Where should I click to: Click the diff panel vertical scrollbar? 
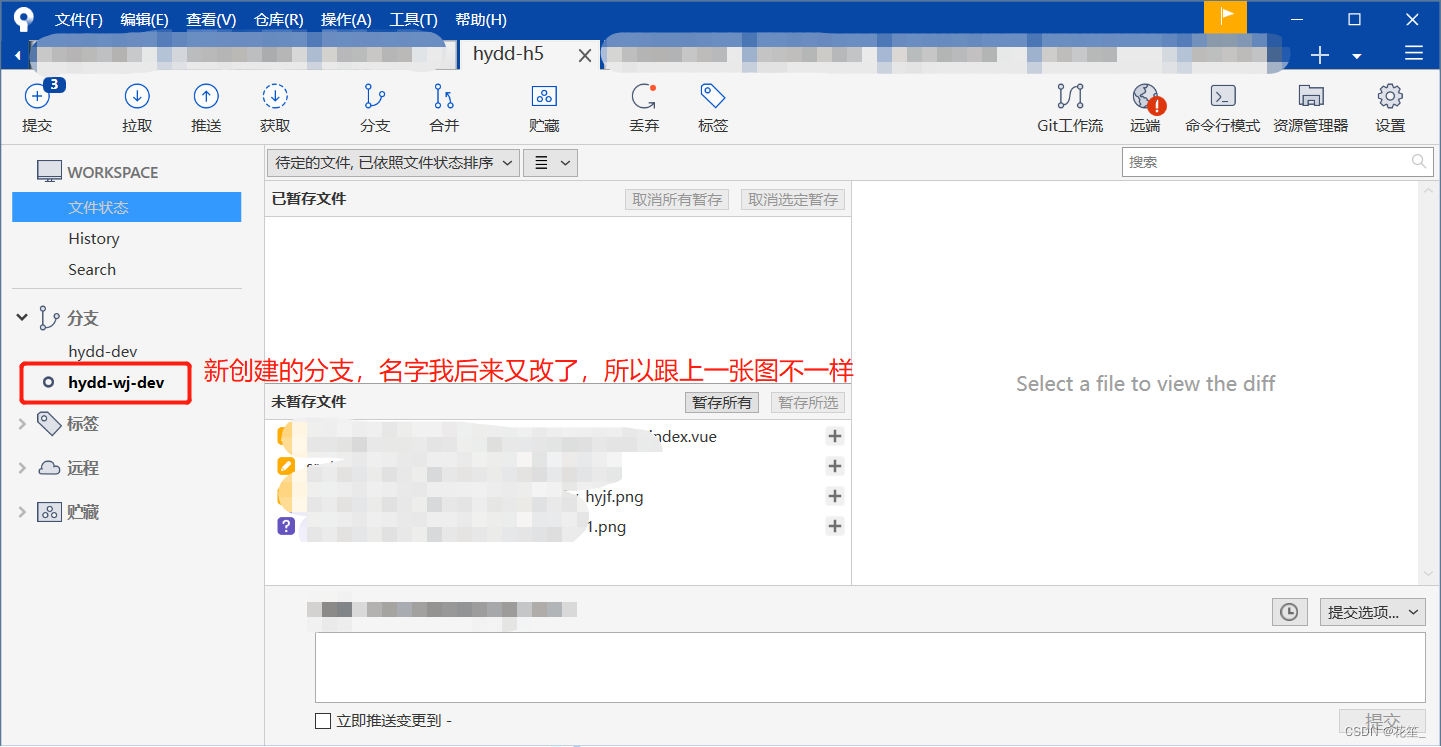tap(1428, 383)
